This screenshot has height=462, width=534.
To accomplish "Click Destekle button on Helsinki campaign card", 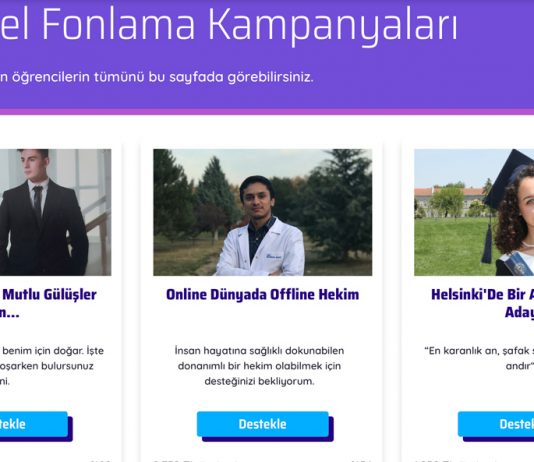I will (496, 424).
